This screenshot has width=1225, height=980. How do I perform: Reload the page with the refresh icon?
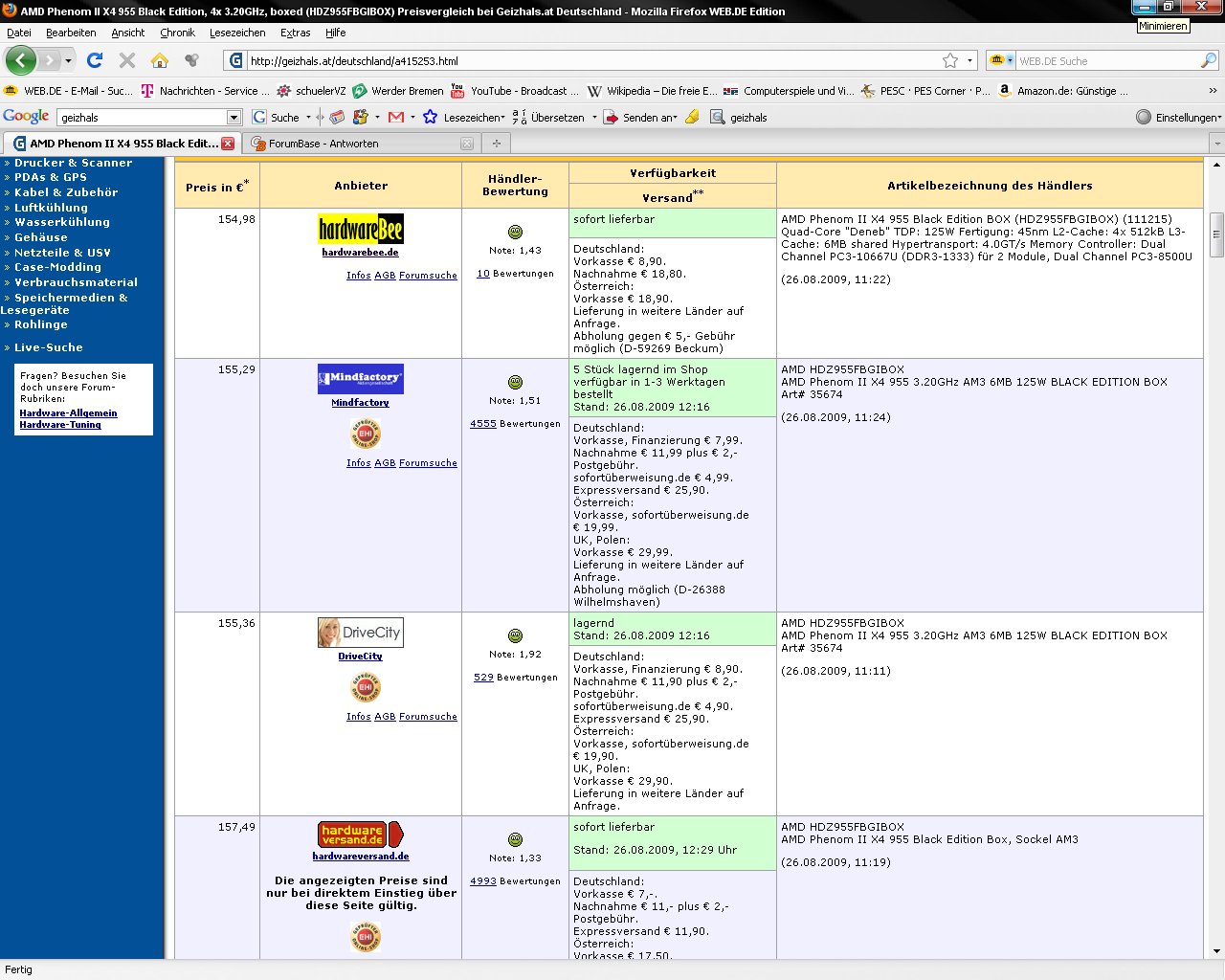click(x=95, y=60)
